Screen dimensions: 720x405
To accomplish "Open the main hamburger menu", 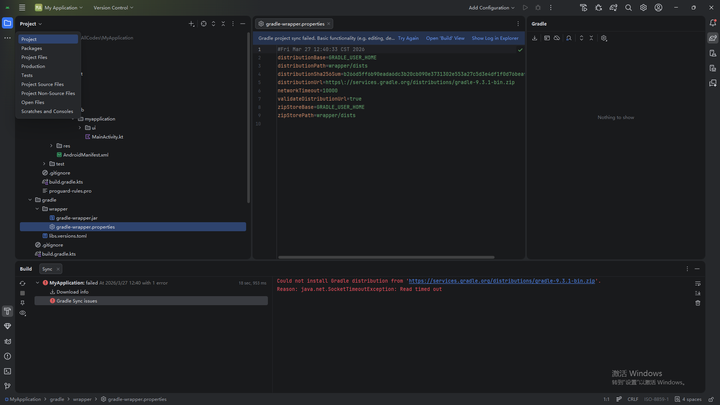I will pos(22,7).
